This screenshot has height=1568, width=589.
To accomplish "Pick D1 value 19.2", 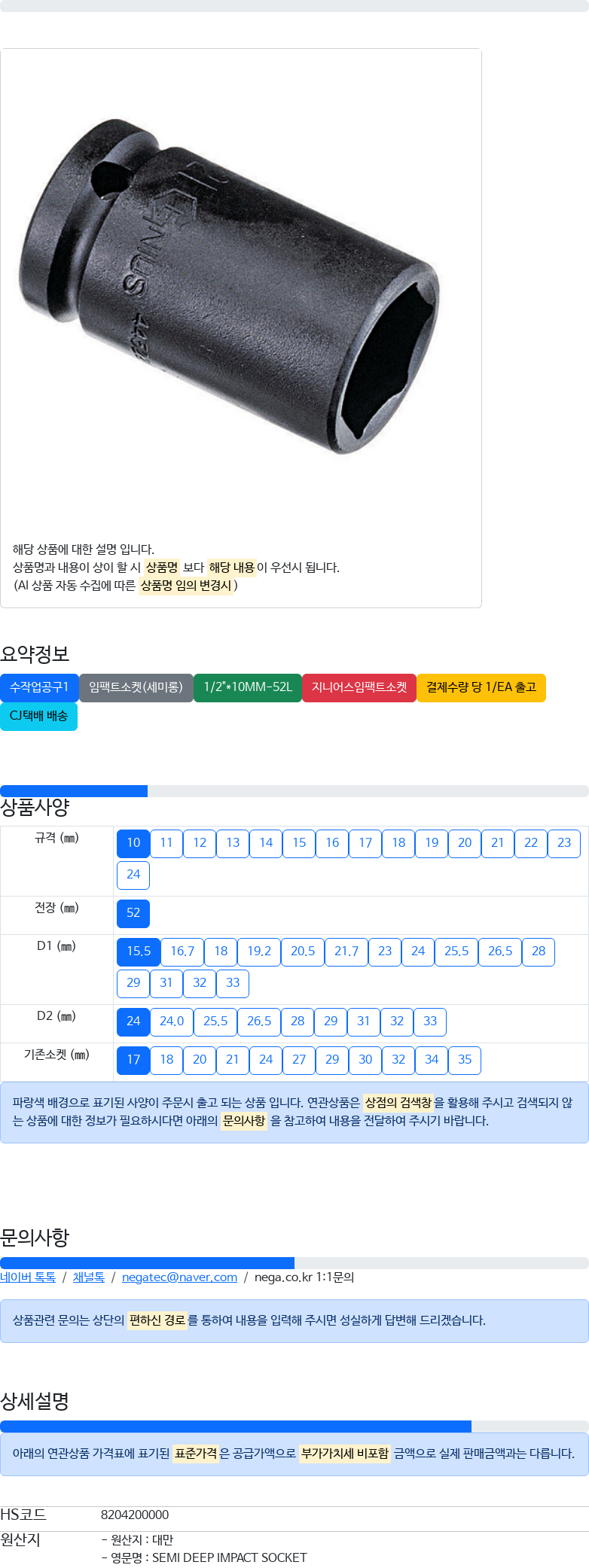I will [259, 951].
